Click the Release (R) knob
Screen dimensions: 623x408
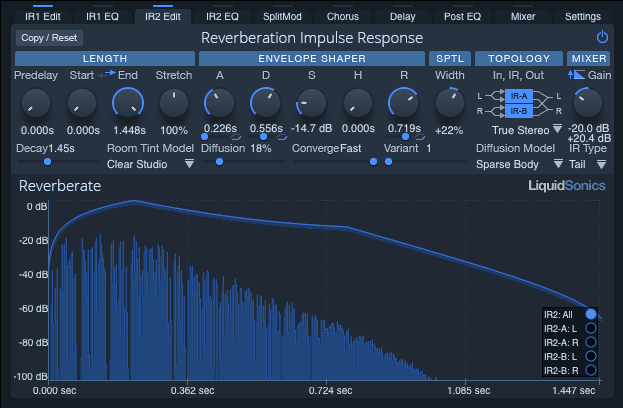(404, 103)
